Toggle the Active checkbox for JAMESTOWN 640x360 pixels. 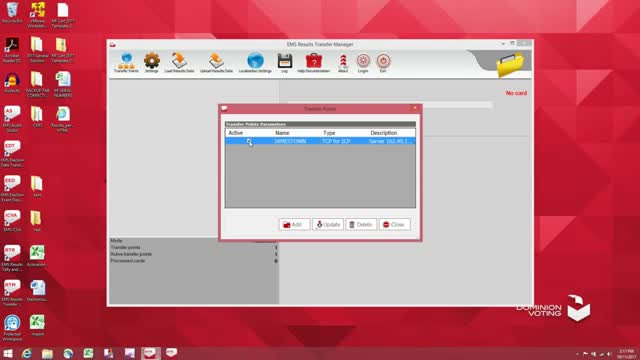tap(249, 141)
